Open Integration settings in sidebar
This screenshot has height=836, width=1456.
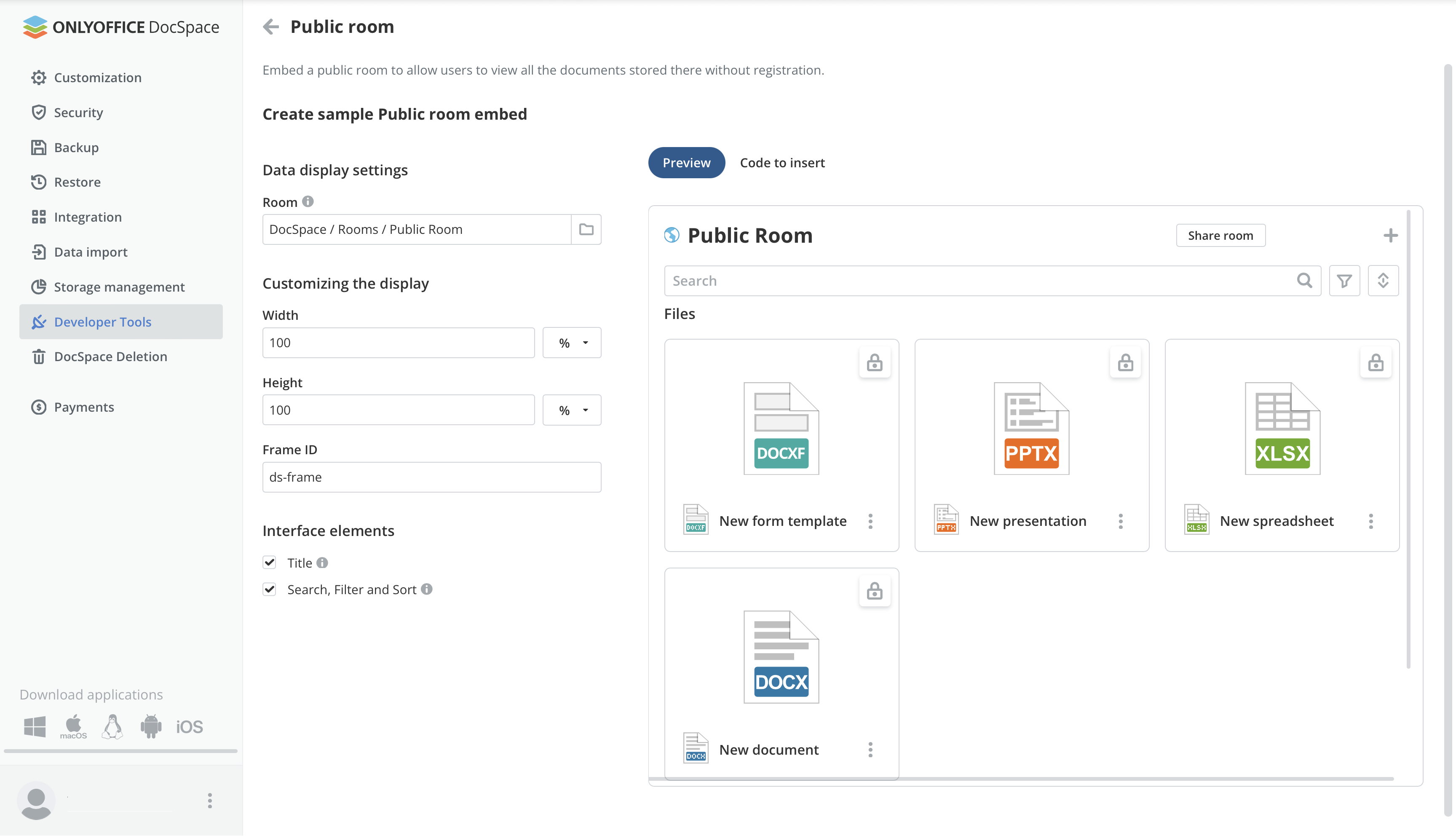point(88,217)
